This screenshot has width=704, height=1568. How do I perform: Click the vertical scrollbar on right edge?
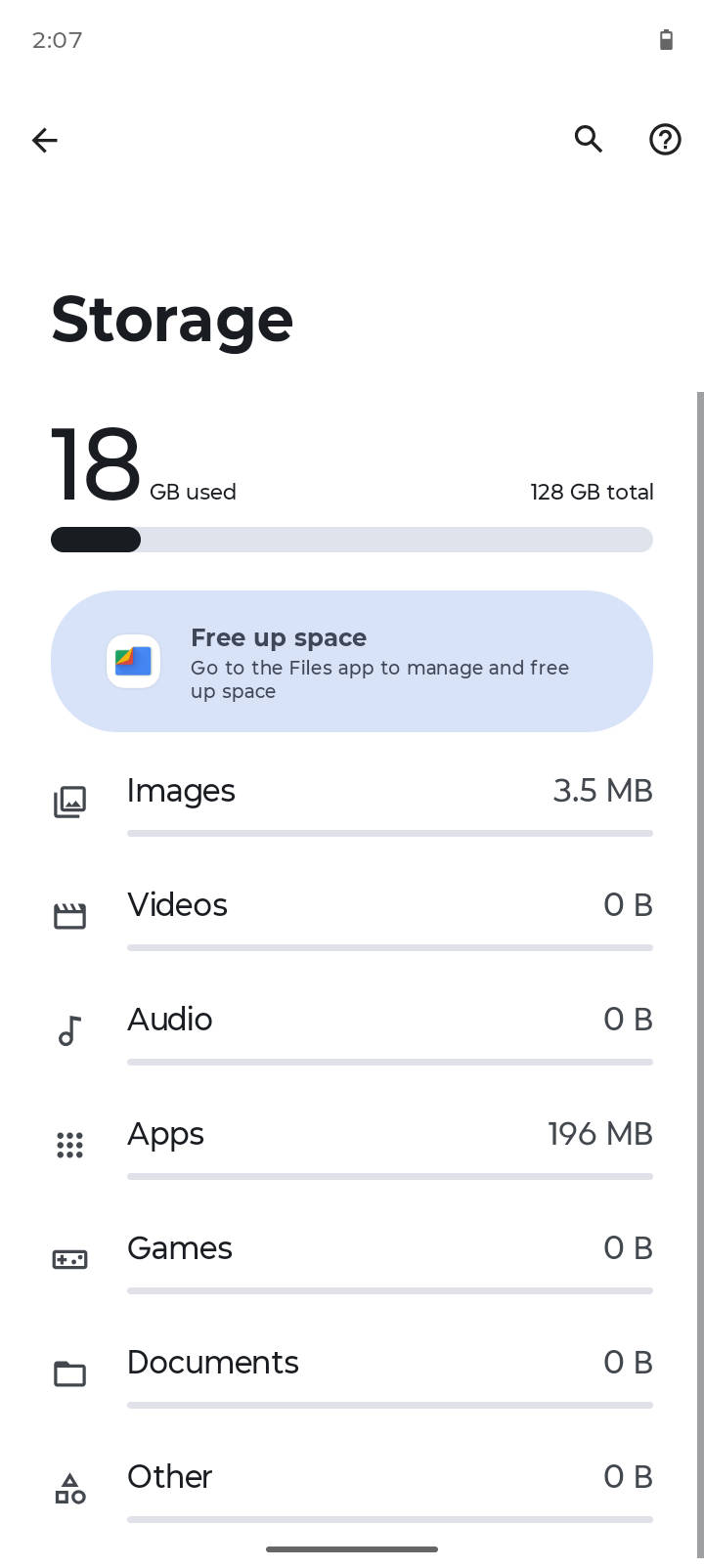[x=700, y=975]
